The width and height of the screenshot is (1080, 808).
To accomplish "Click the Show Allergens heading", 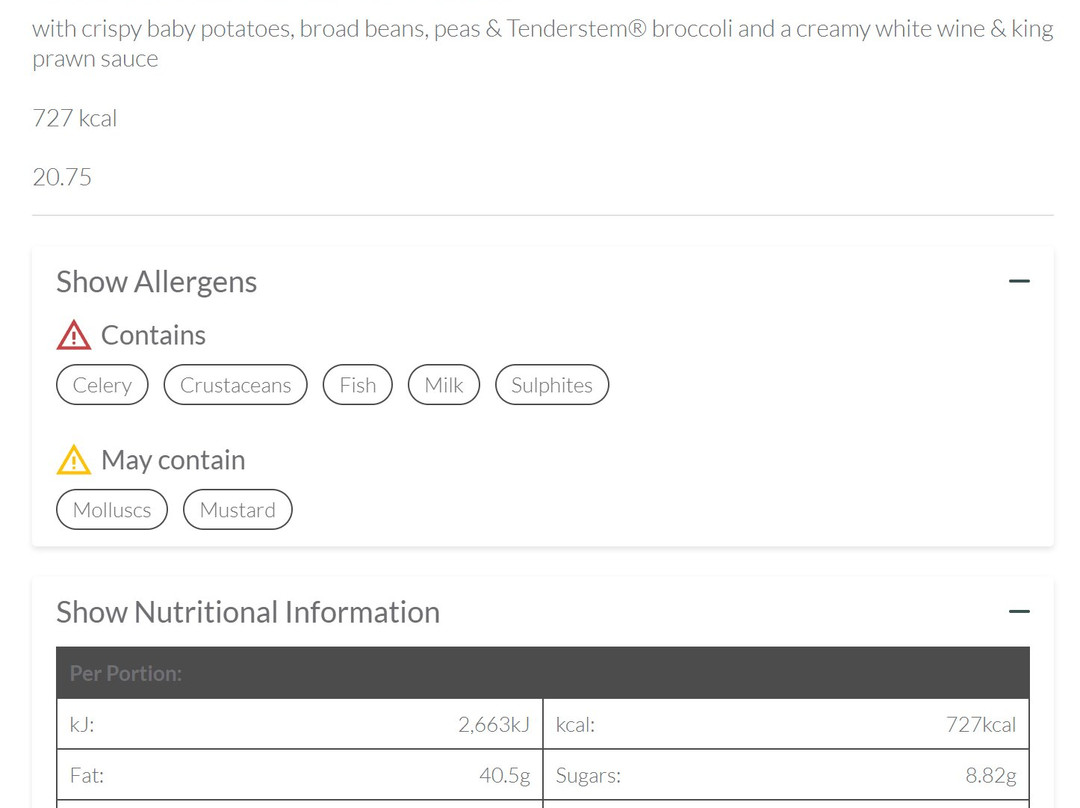I will [x=157, y=282].
